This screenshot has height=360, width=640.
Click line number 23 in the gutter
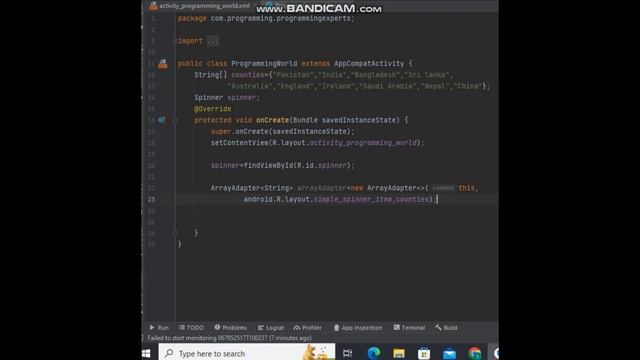pyautogui.click(x=151, y=199)
